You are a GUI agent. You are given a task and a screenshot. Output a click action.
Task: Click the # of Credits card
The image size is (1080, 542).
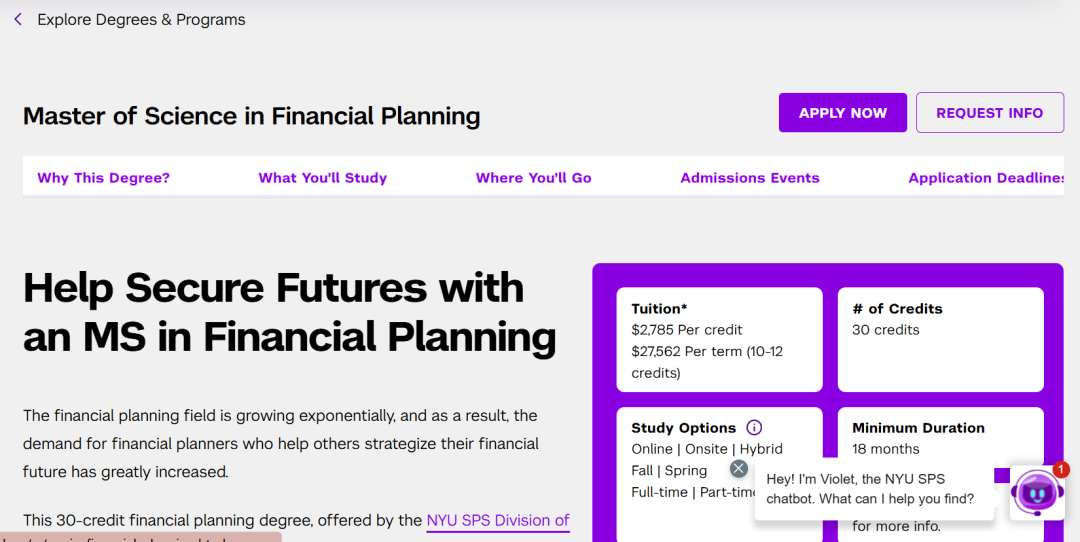tap(940, 340)
